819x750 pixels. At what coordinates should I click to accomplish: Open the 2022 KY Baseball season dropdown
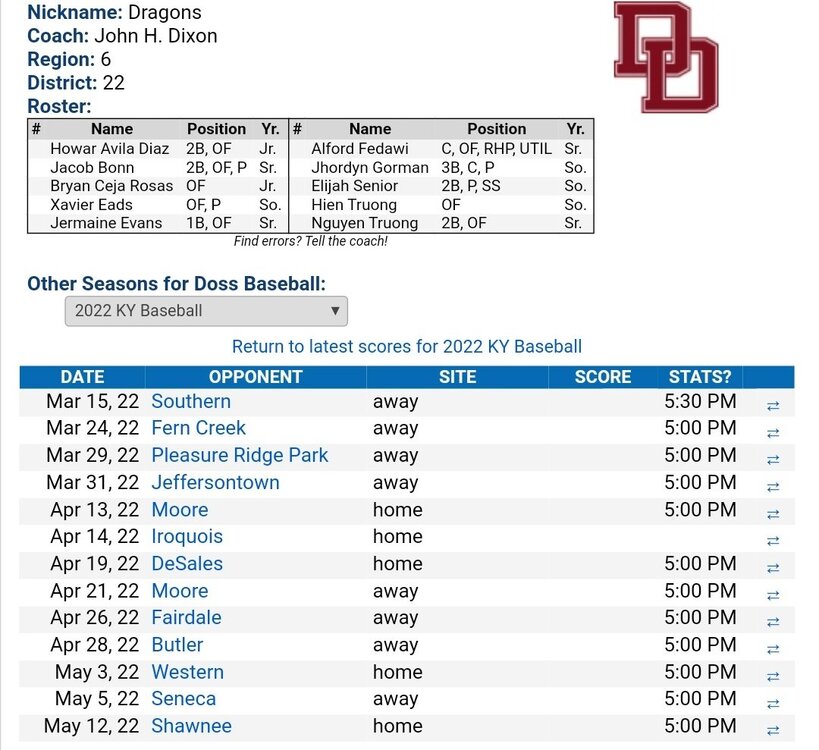pyautogui.click(x=206, y=311)
